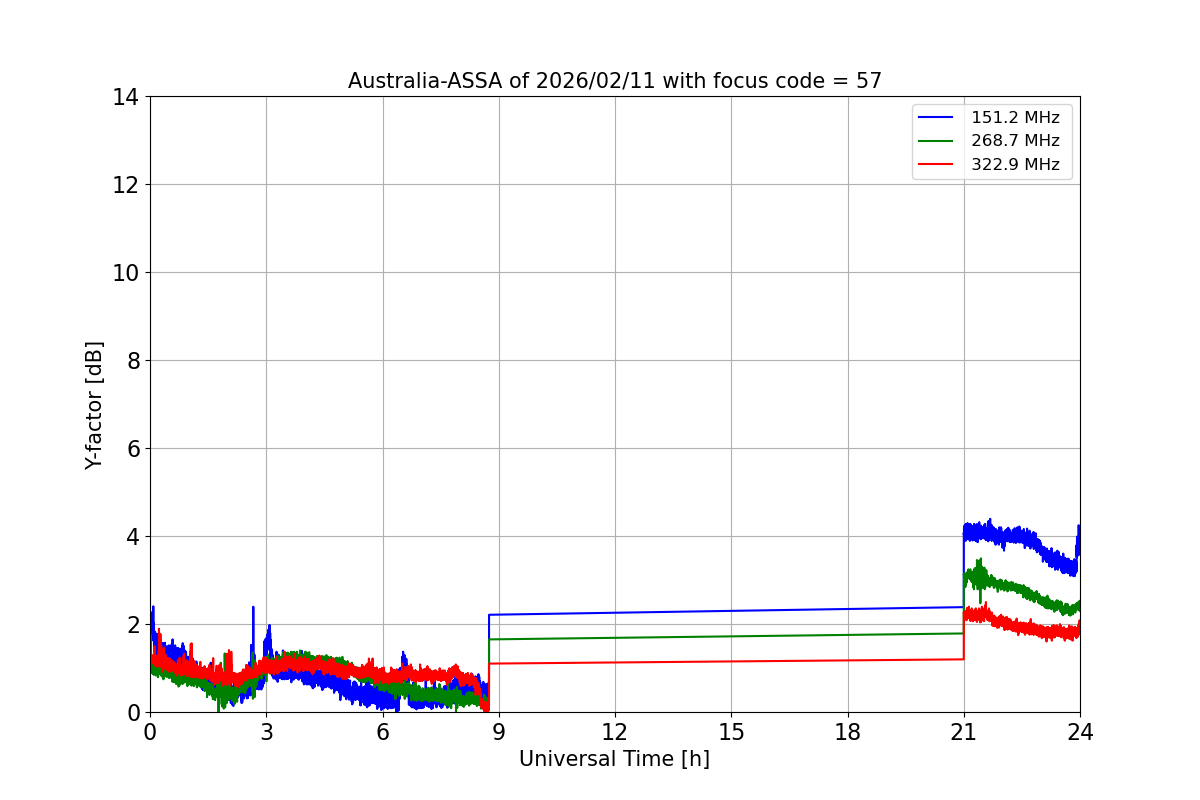
Task: Click x-axis tick label 18
Action: click(x=848, y=732)
